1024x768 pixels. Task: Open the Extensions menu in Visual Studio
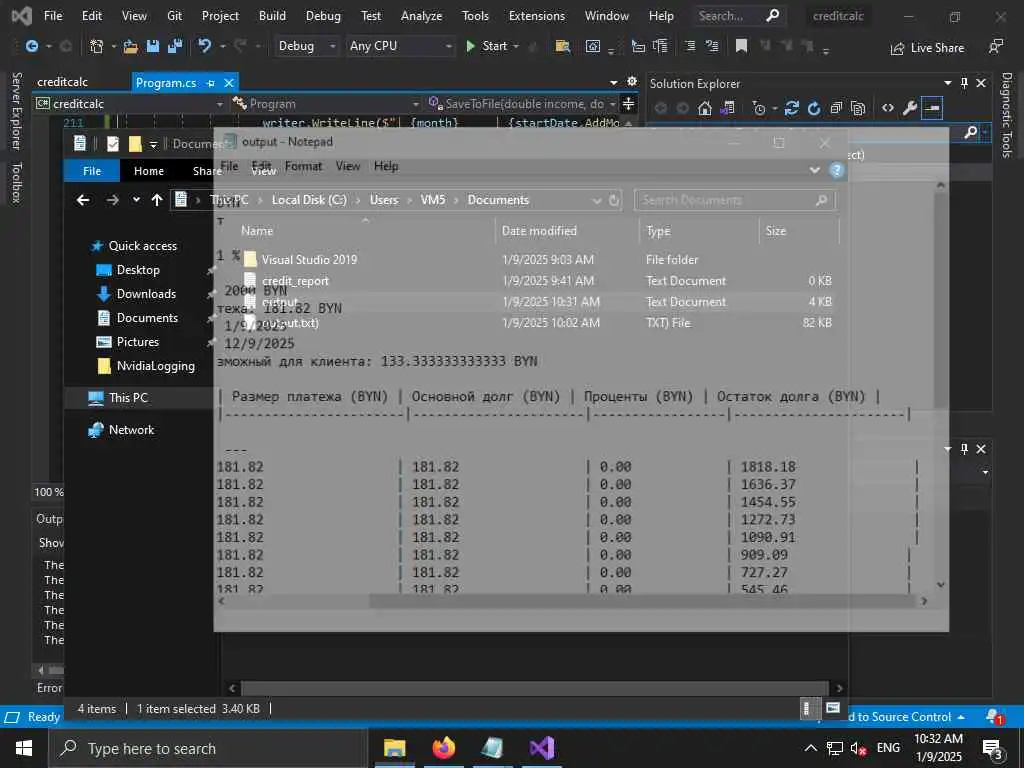pyautogui.click(x=536, y=16)
